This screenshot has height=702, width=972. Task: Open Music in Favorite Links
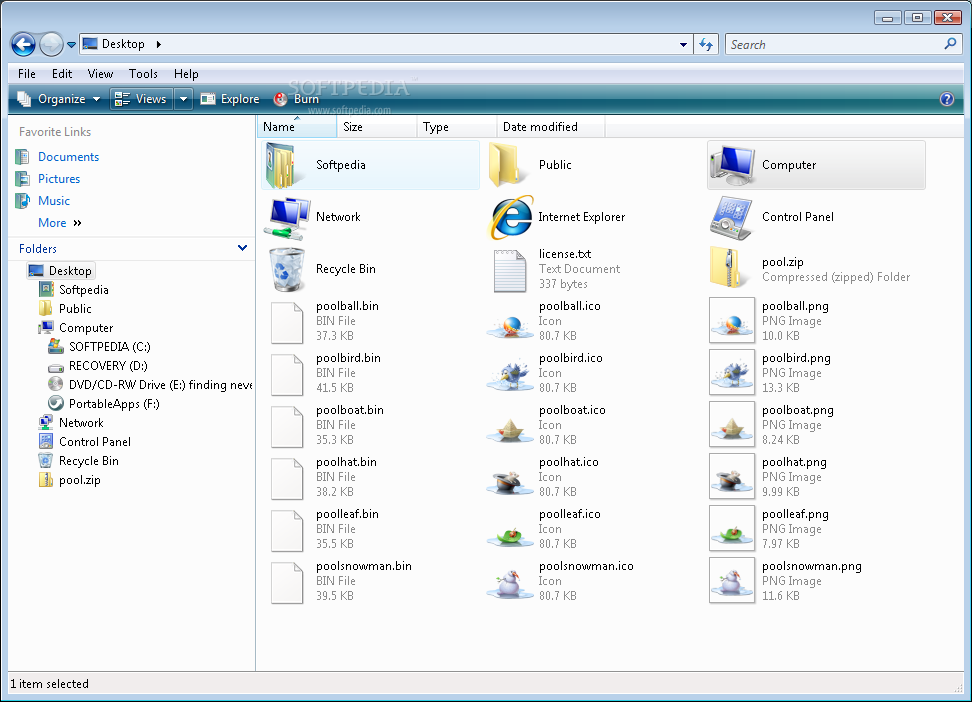54,201
